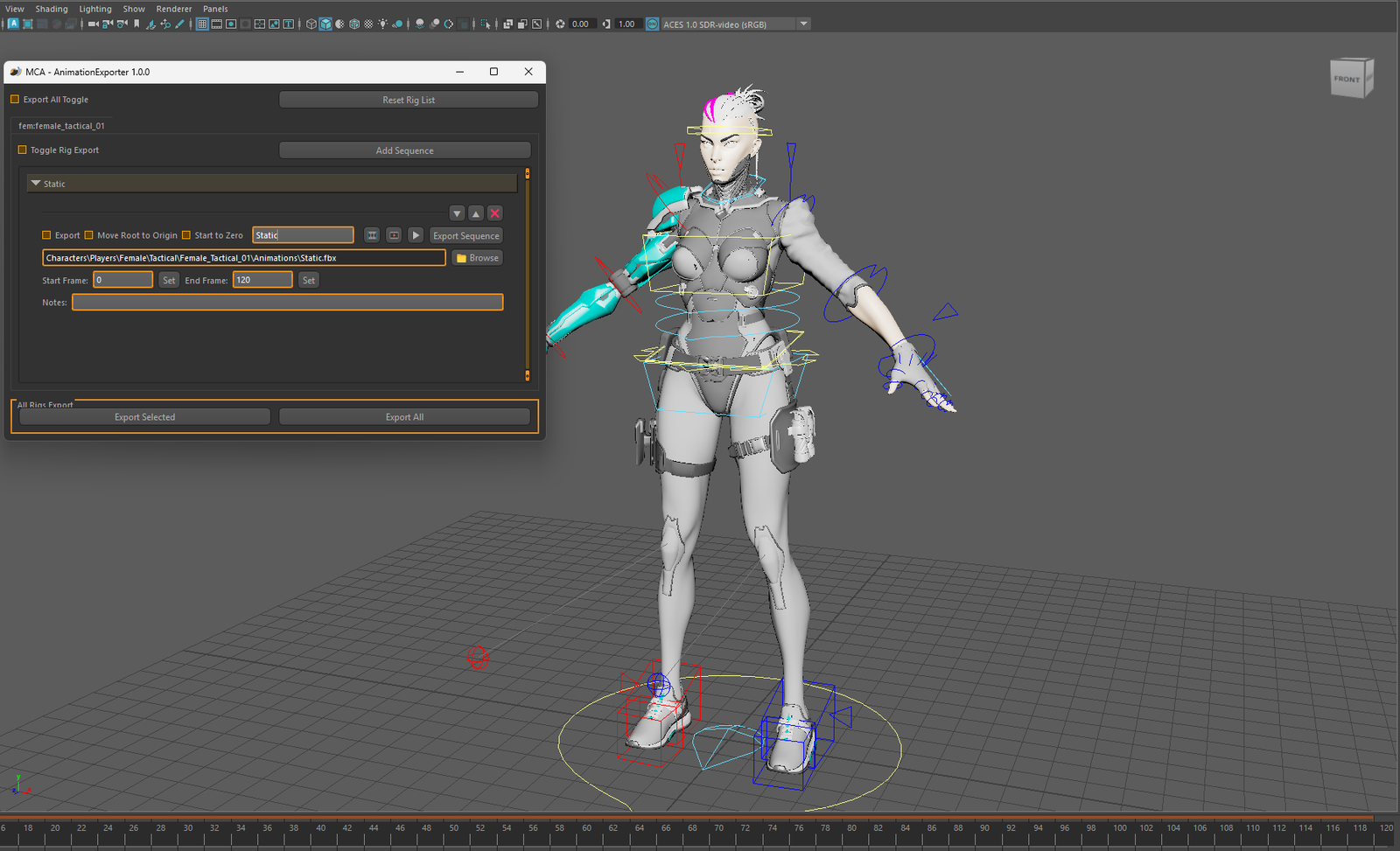Screen dimensions: 1400x851
Task: Click the Lock Camera icon
Action: tap(108, 24)
